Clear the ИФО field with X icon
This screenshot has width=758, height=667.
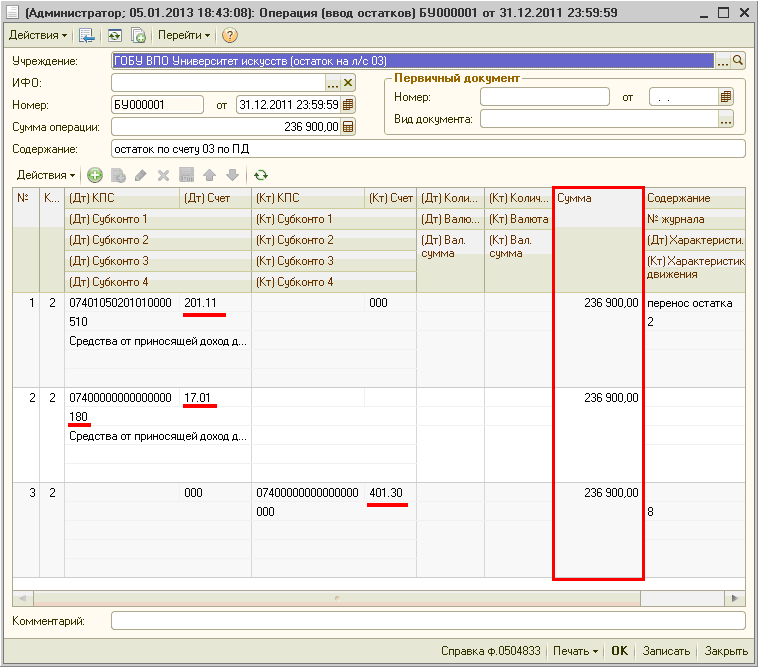[348, 83]
